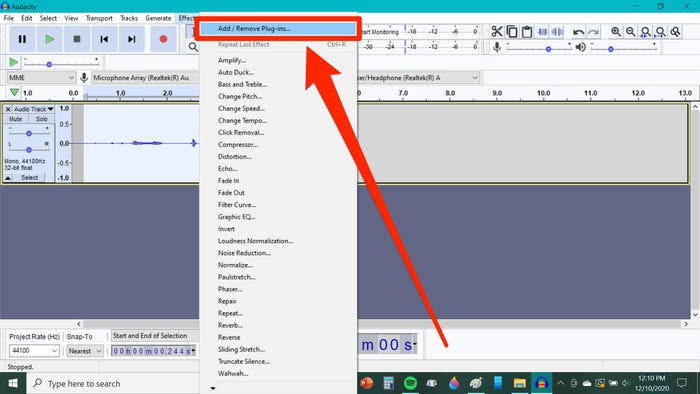Click the green Play button

50,39
